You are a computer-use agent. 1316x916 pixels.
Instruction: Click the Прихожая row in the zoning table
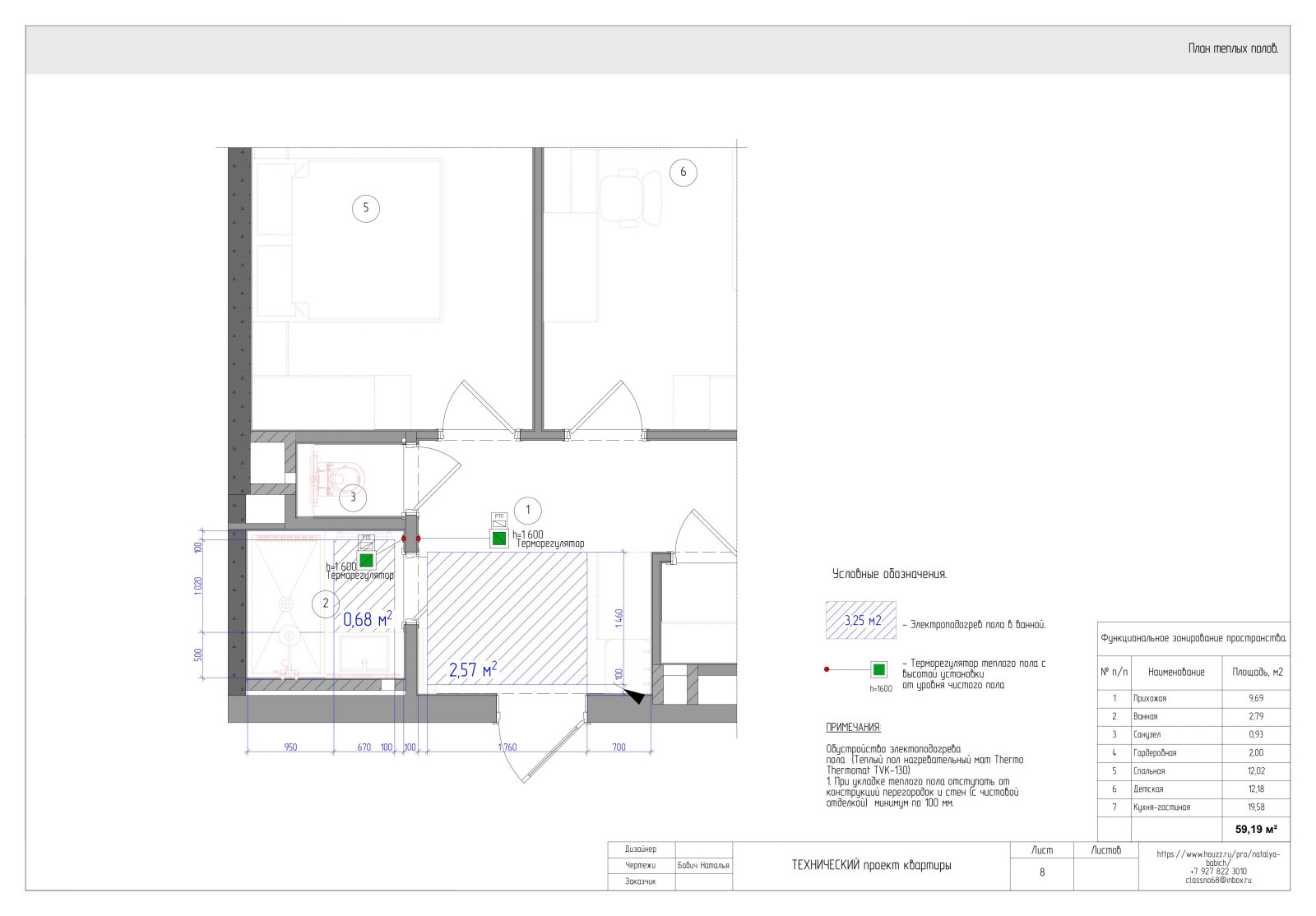click(1193, 698)
